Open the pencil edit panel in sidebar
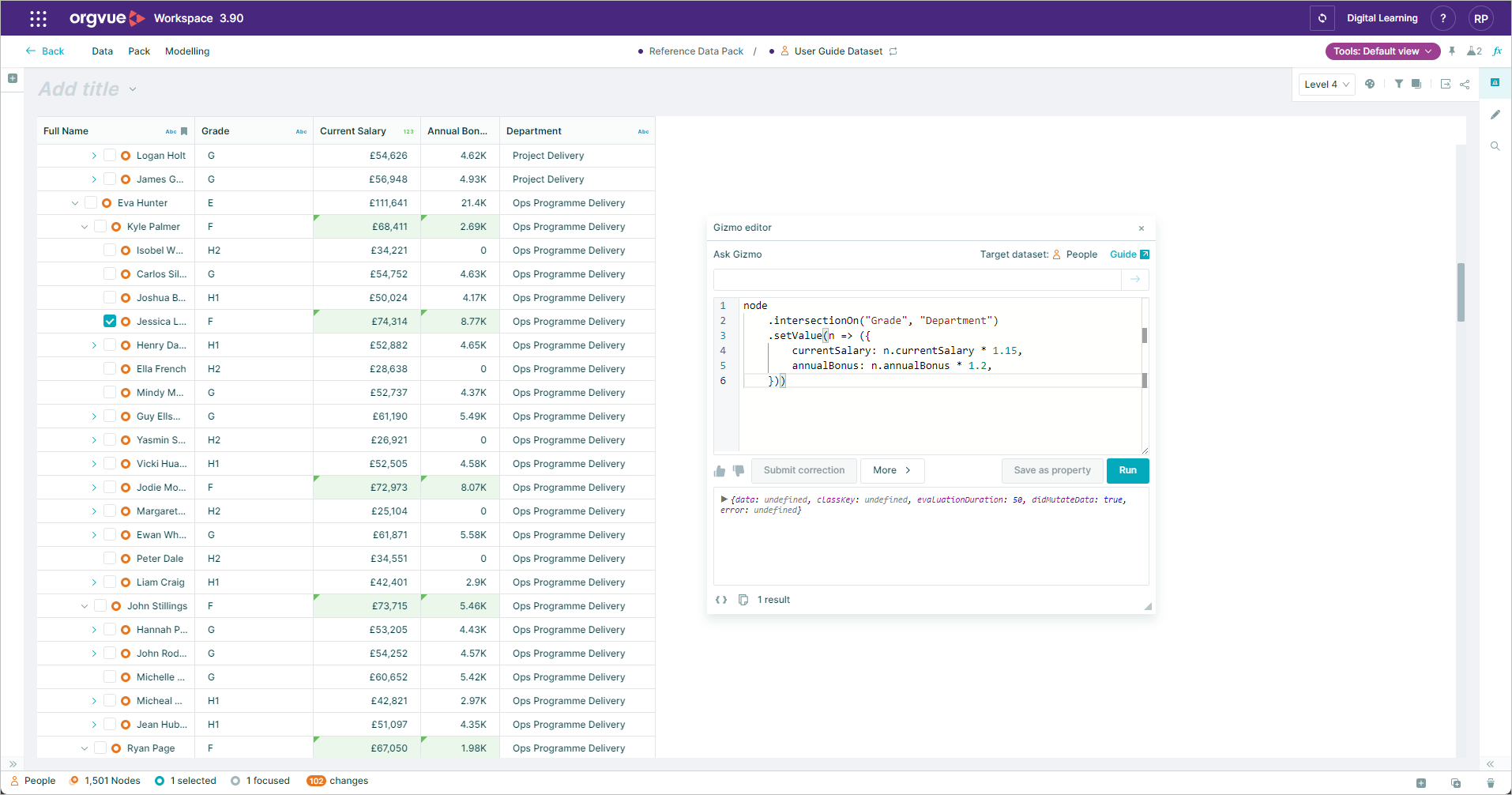The width and height of the screenshot is (1512, 795). tap(1495, 115)
